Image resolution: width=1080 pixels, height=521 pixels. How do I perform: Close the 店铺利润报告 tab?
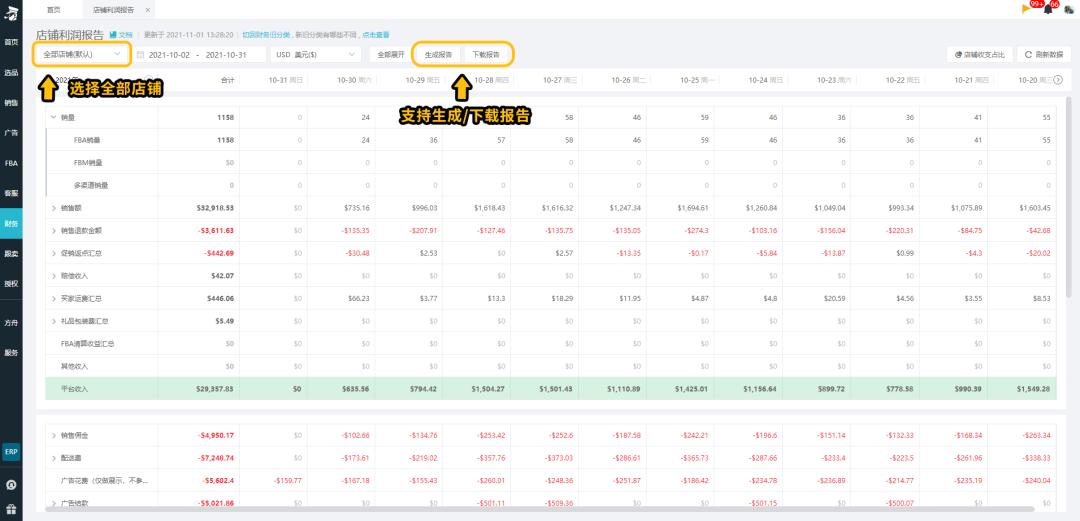pos(148,9)
